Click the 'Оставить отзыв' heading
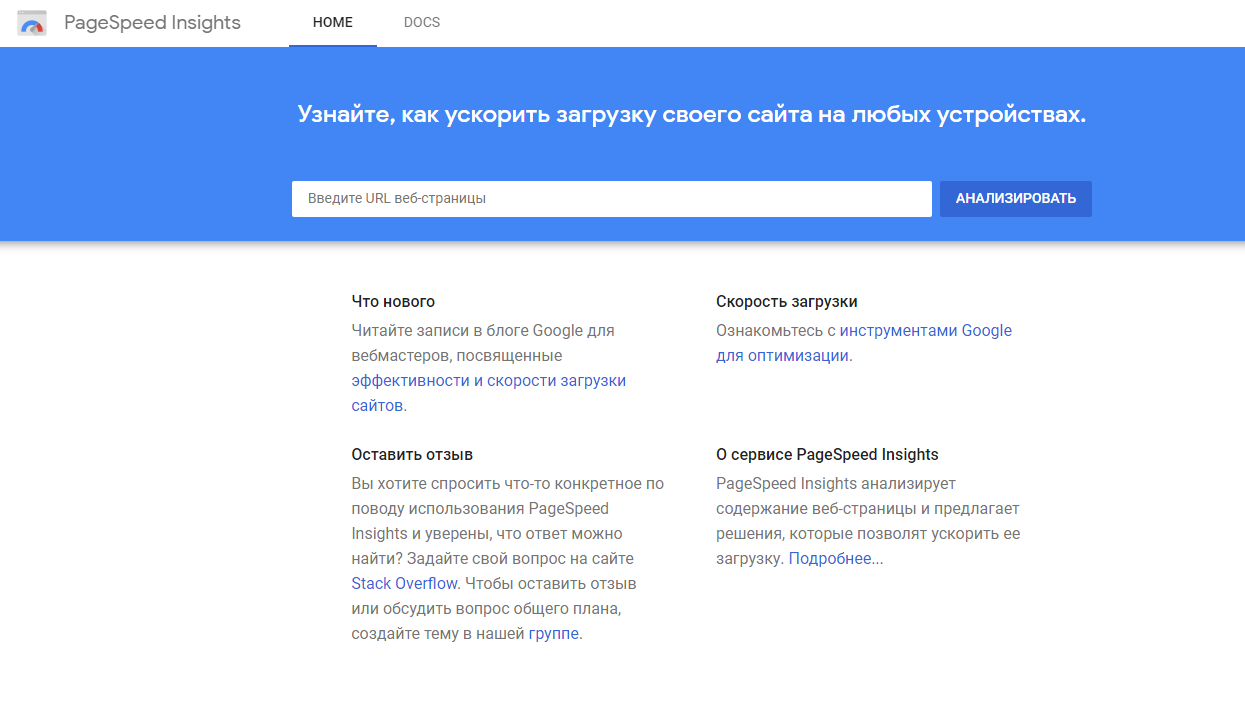Screen dimensions: 1245x701 (x=412, y=455)
